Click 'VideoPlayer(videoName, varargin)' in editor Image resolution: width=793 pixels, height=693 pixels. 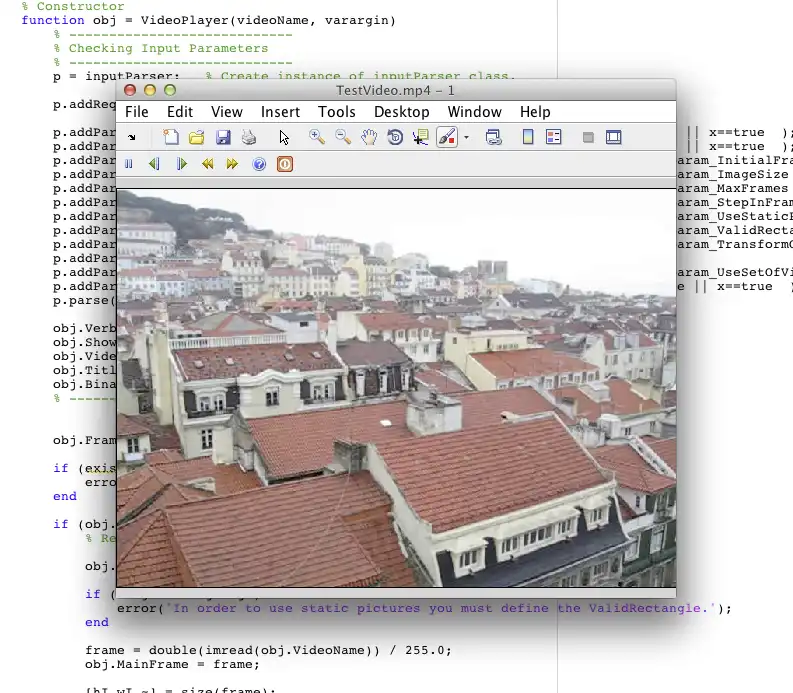[x=268, y=21]
